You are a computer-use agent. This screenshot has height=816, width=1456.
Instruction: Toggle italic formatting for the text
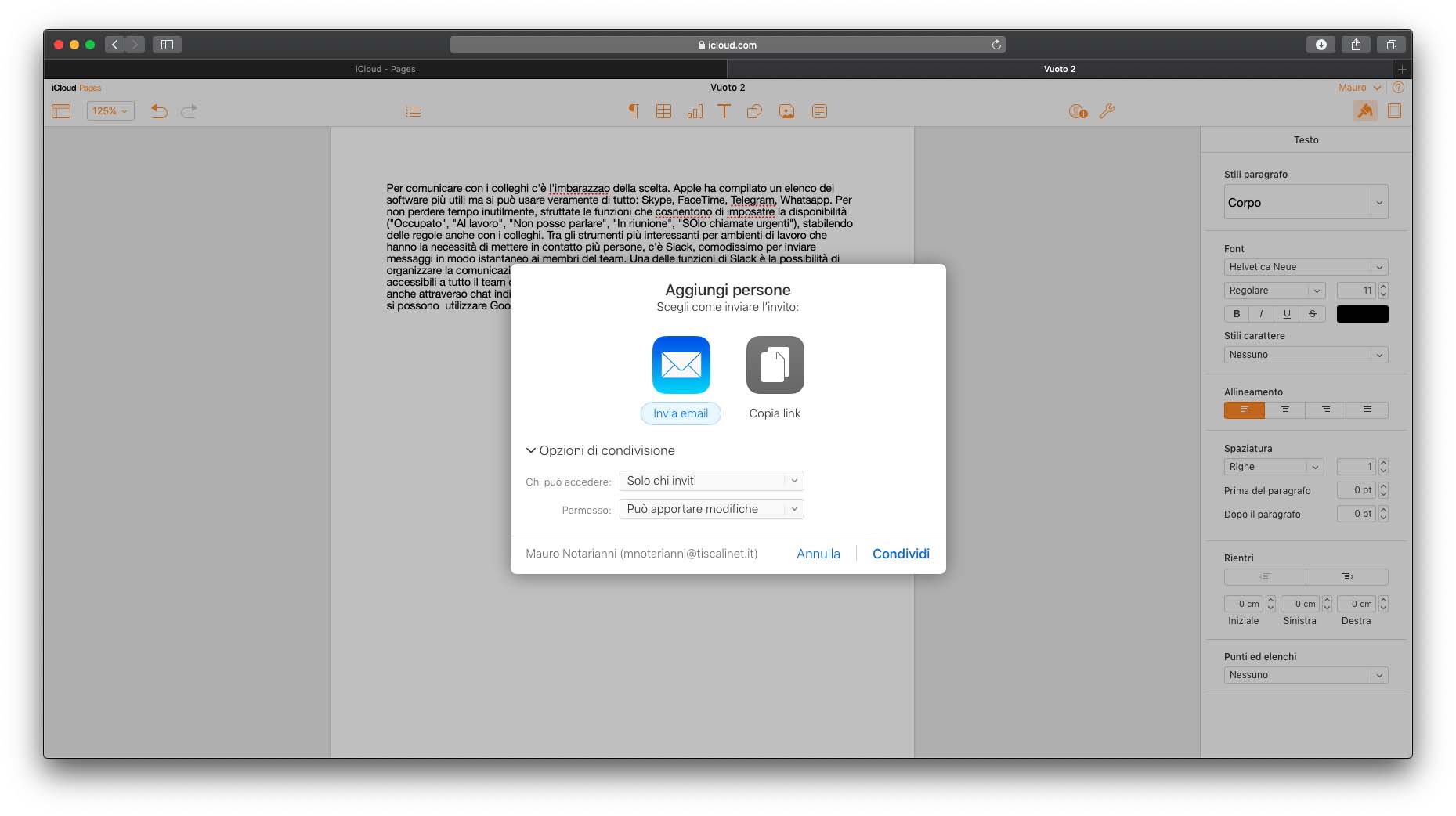pyautogui.click(x=1262, y=313)
